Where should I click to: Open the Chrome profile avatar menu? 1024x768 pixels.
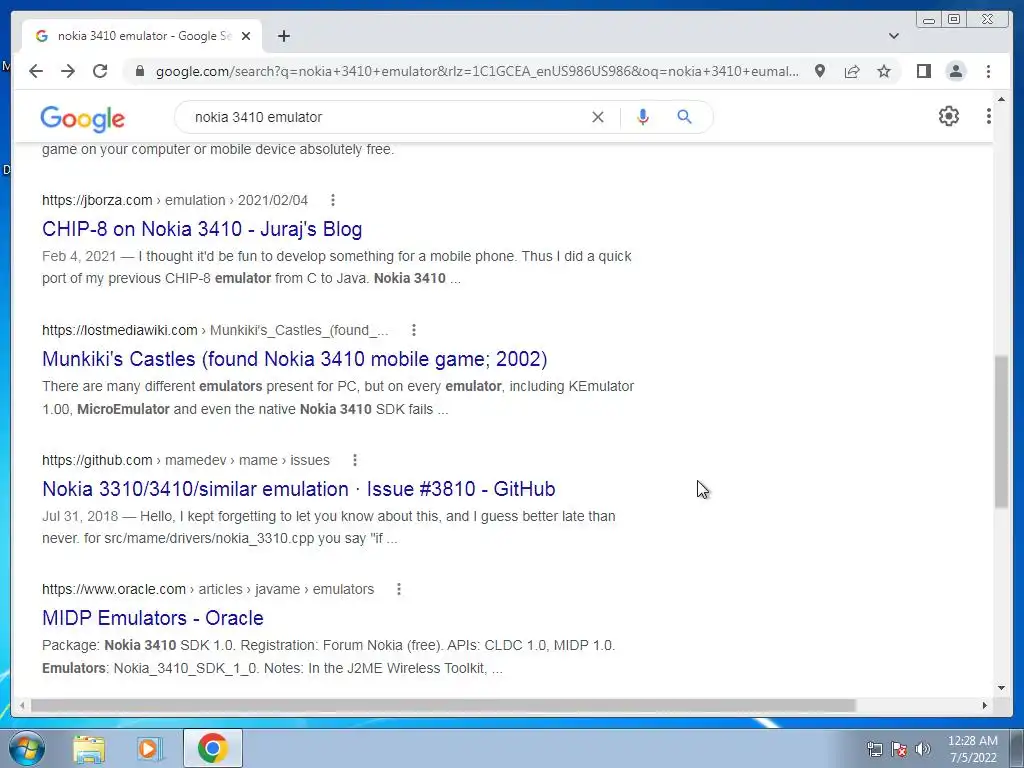[x=955, y=71]
